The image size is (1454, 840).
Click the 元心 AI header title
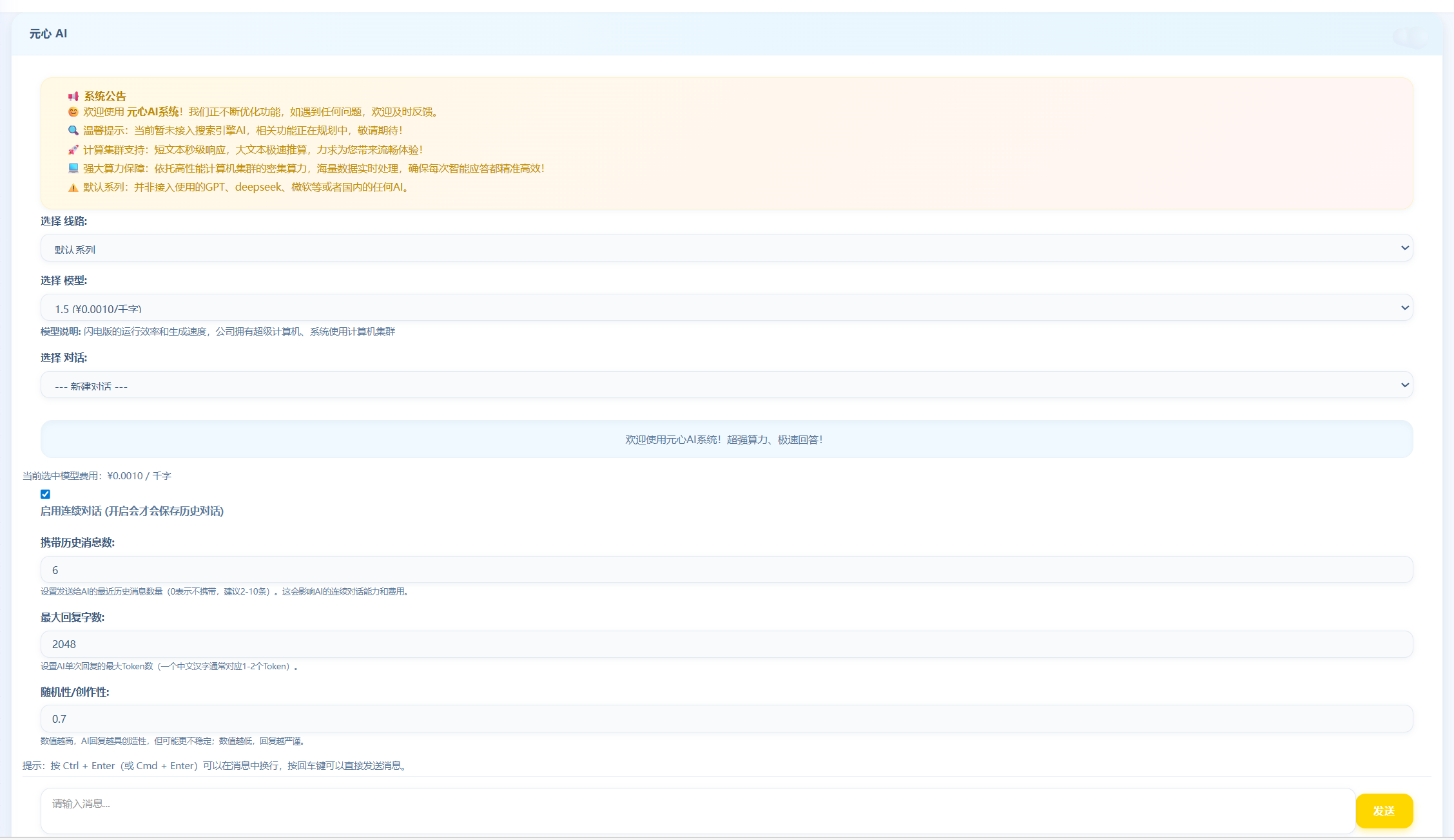(48, 33)
